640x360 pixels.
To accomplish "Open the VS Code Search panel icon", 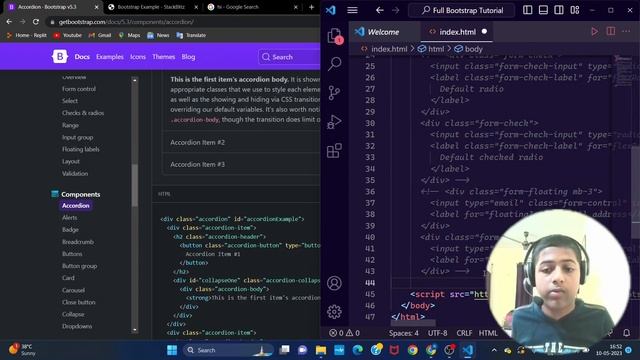I will (335, 64).
